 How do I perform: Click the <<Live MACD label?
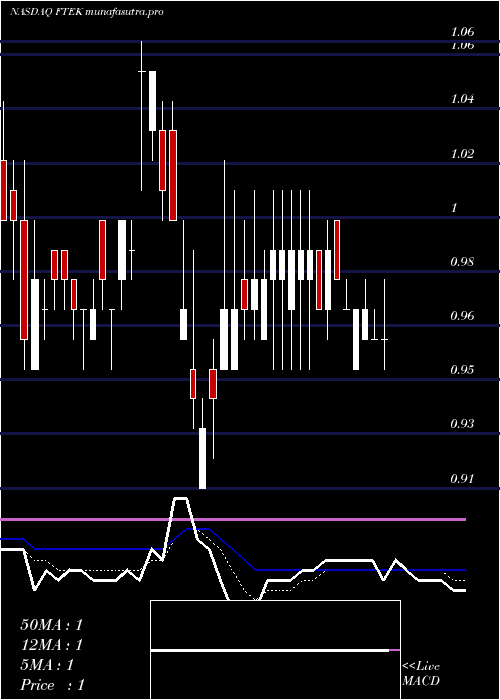coord(421,673)
